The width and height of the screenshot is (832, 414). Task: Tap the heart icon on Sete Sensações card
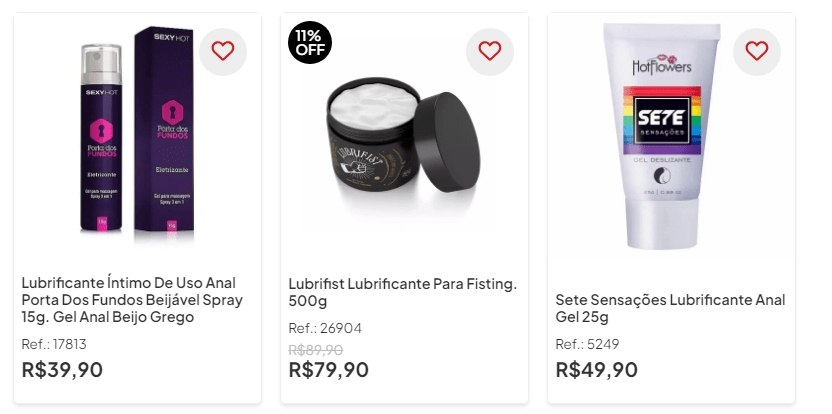pos(757,51)
